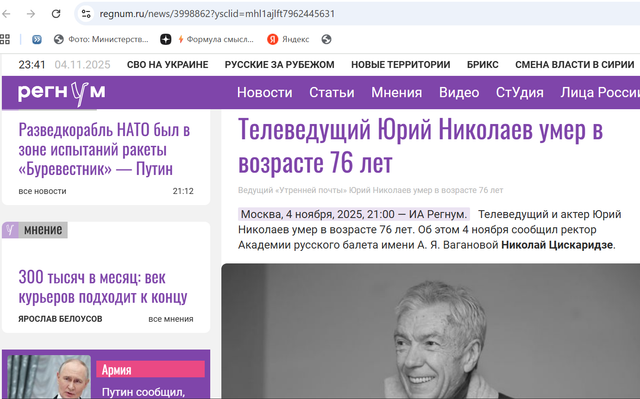This screenshot has height=399, width=640.
Task: Open the black four-point star bookmark icon
Action: (x=165, y=39)
